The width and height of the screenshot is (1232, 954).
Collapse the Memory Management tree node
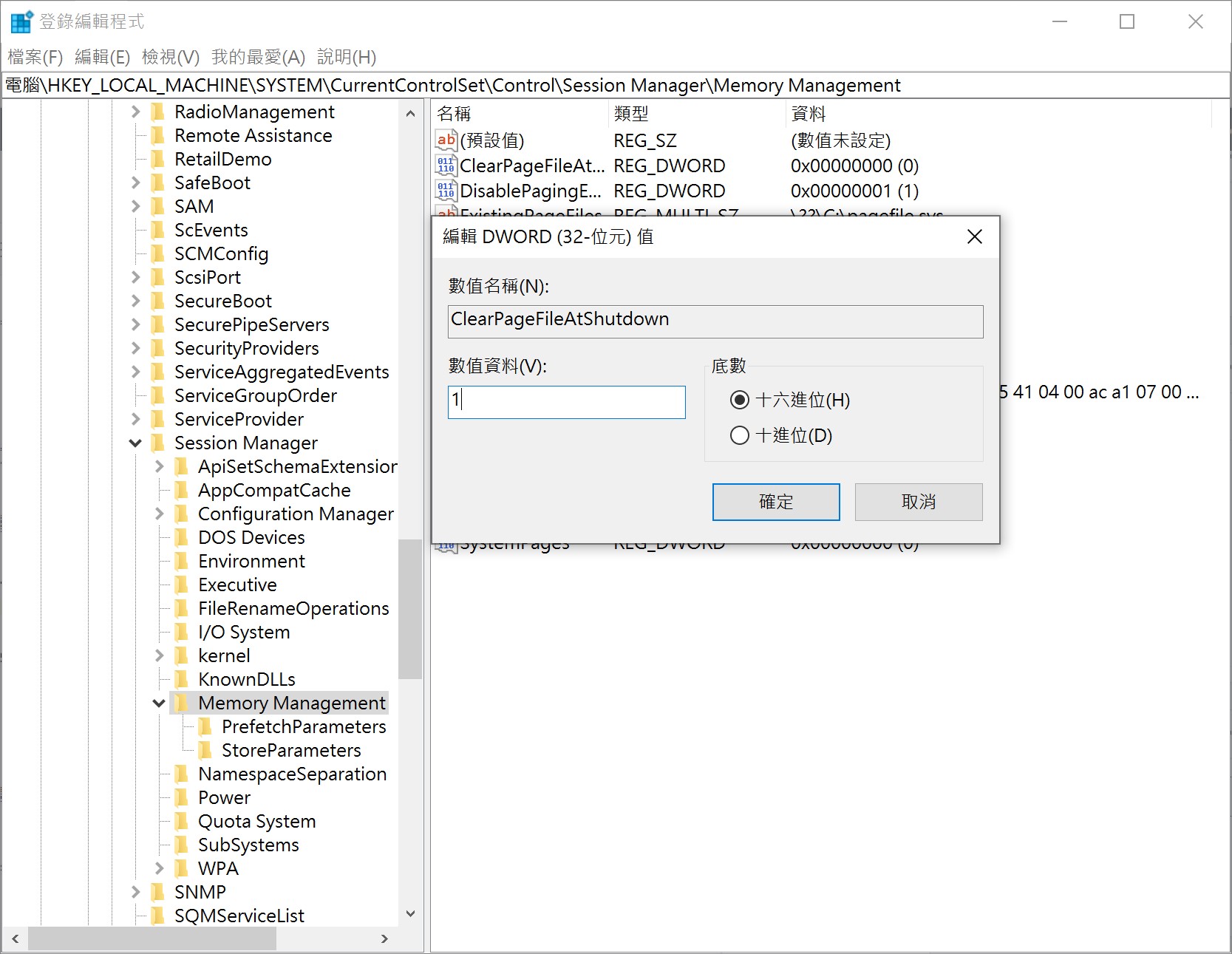pyautogui.click(x=159, y=703)
